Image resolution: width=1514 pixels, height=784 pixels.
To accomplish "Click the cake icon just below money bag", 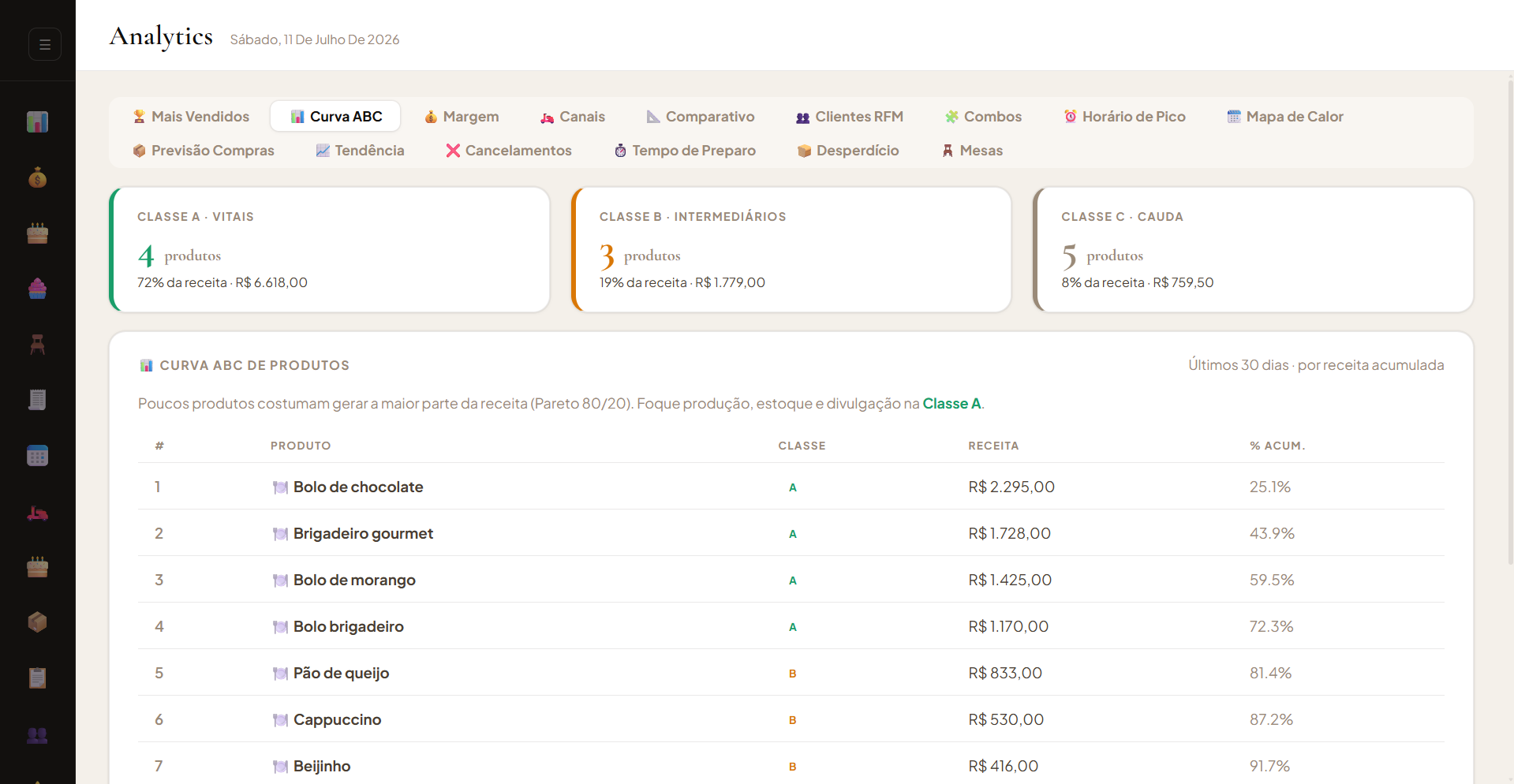I will click(37, 233).
